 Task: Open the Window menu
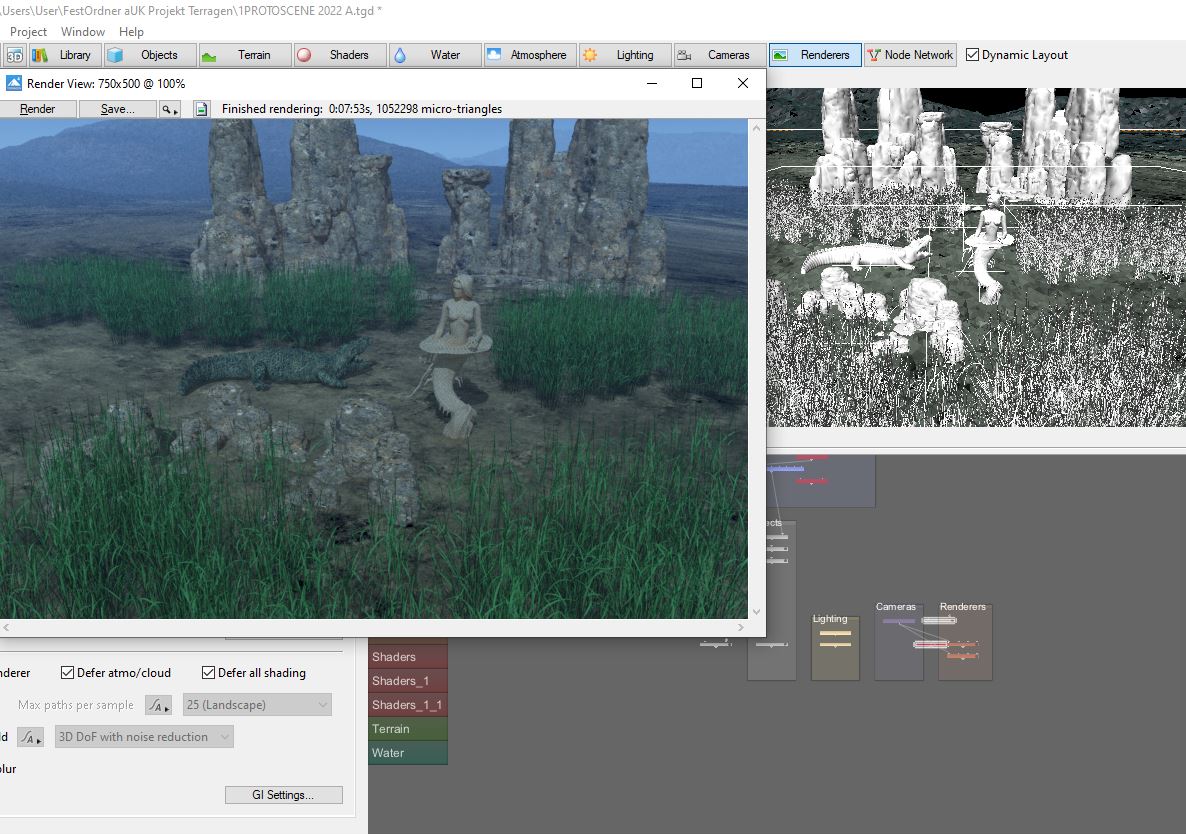[82, 32]
